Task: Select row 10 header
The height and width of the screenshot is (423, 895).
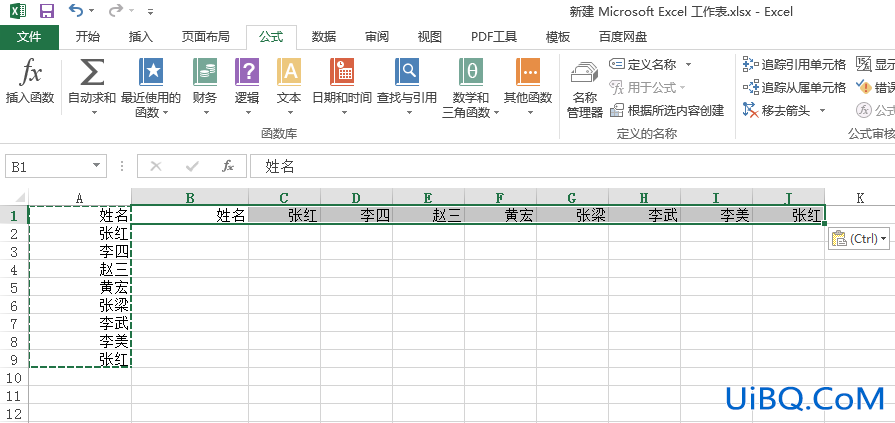Action: click(x=14, y=377)
